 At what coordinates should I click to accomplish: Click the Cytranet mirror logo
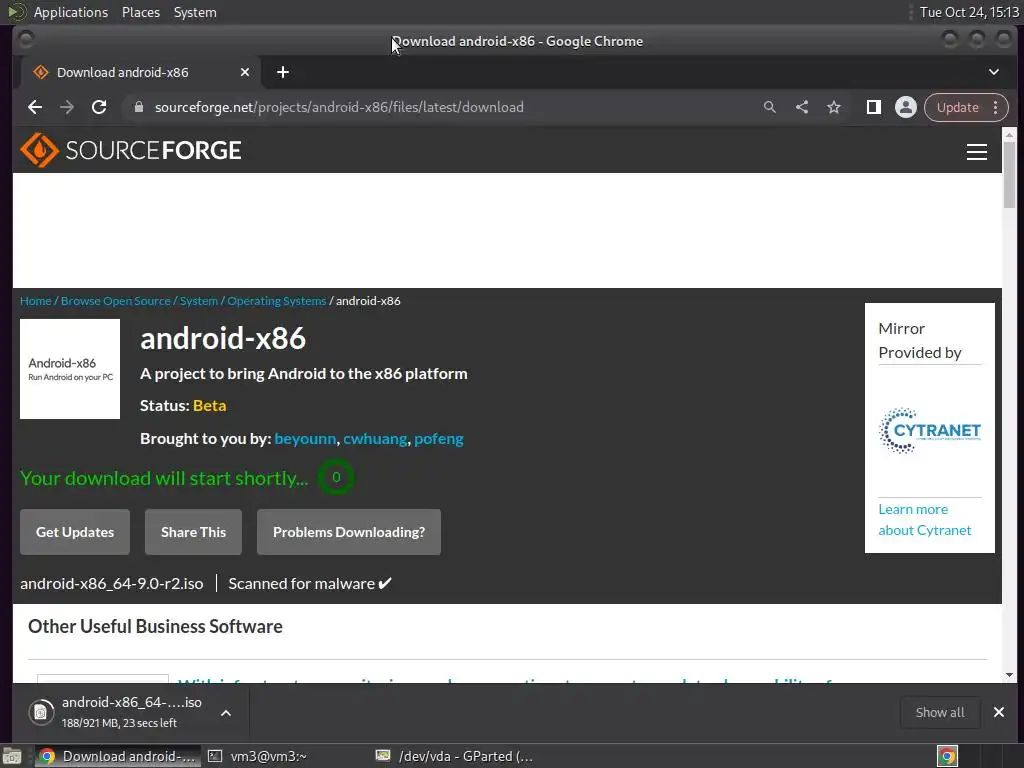[930, 430]
